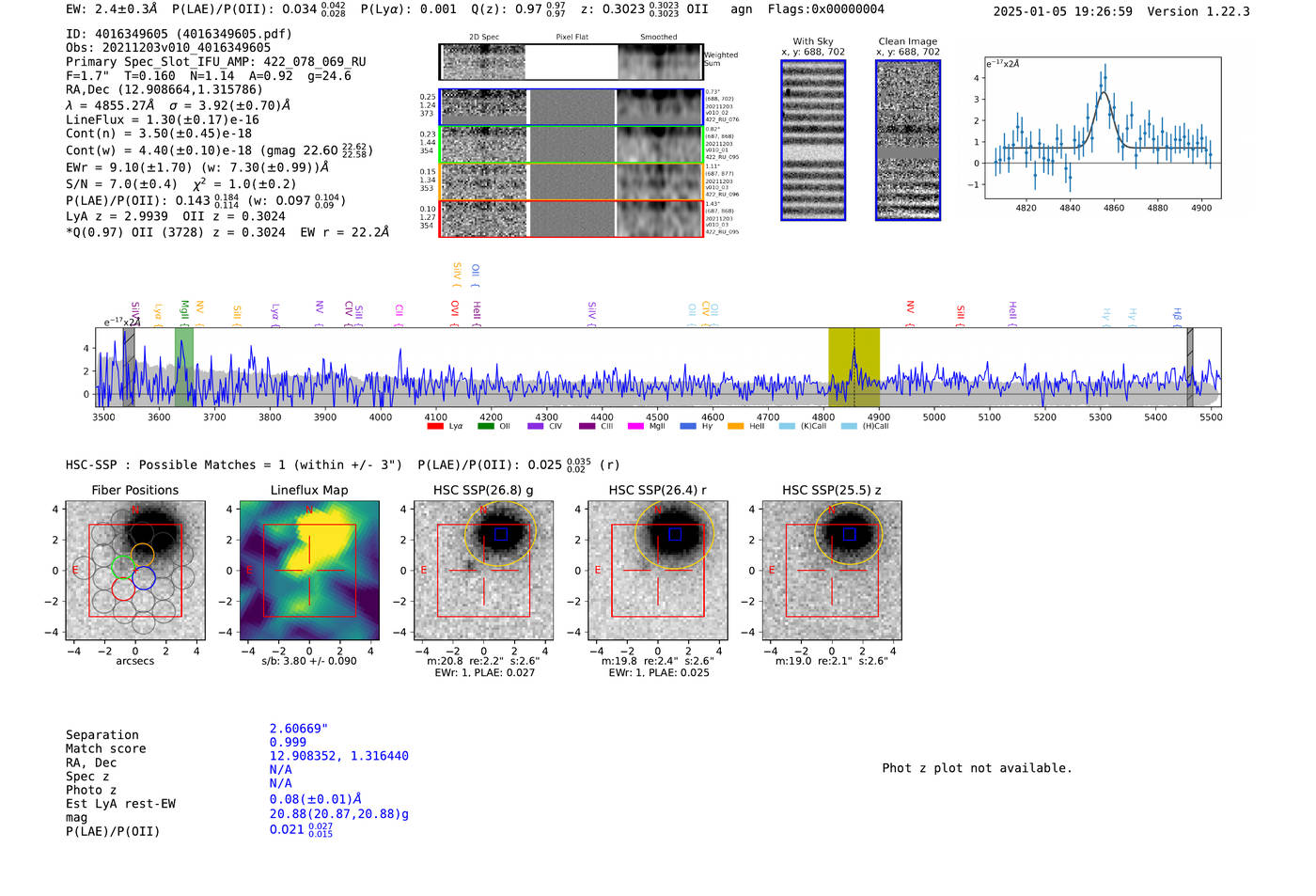This screenshot has width=1316, height=896.
Task: Click the Separation value 2.60669"
Action: point(299,729)
